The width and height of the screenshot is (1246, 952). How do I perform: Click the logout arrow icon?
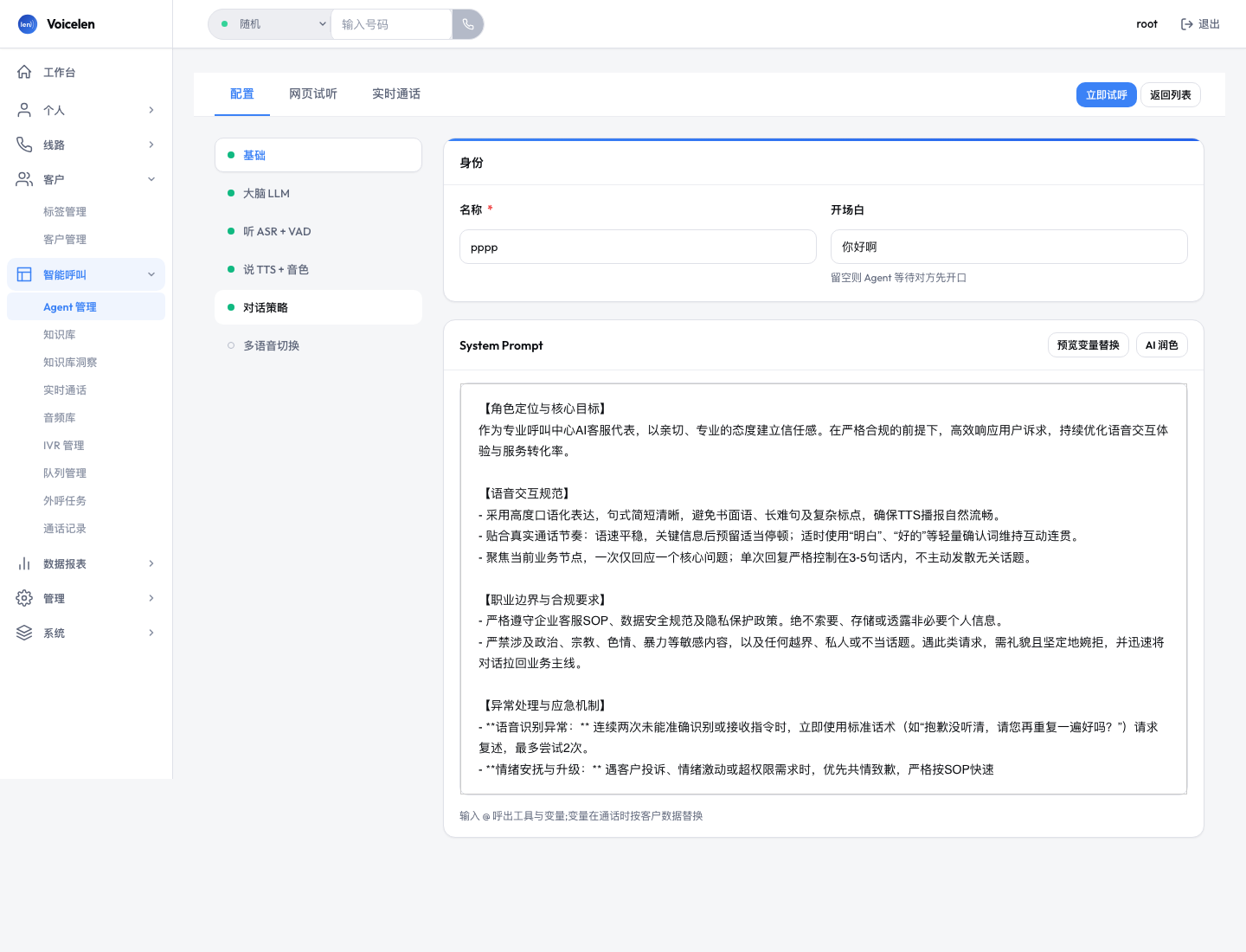tap(1187, 24)
